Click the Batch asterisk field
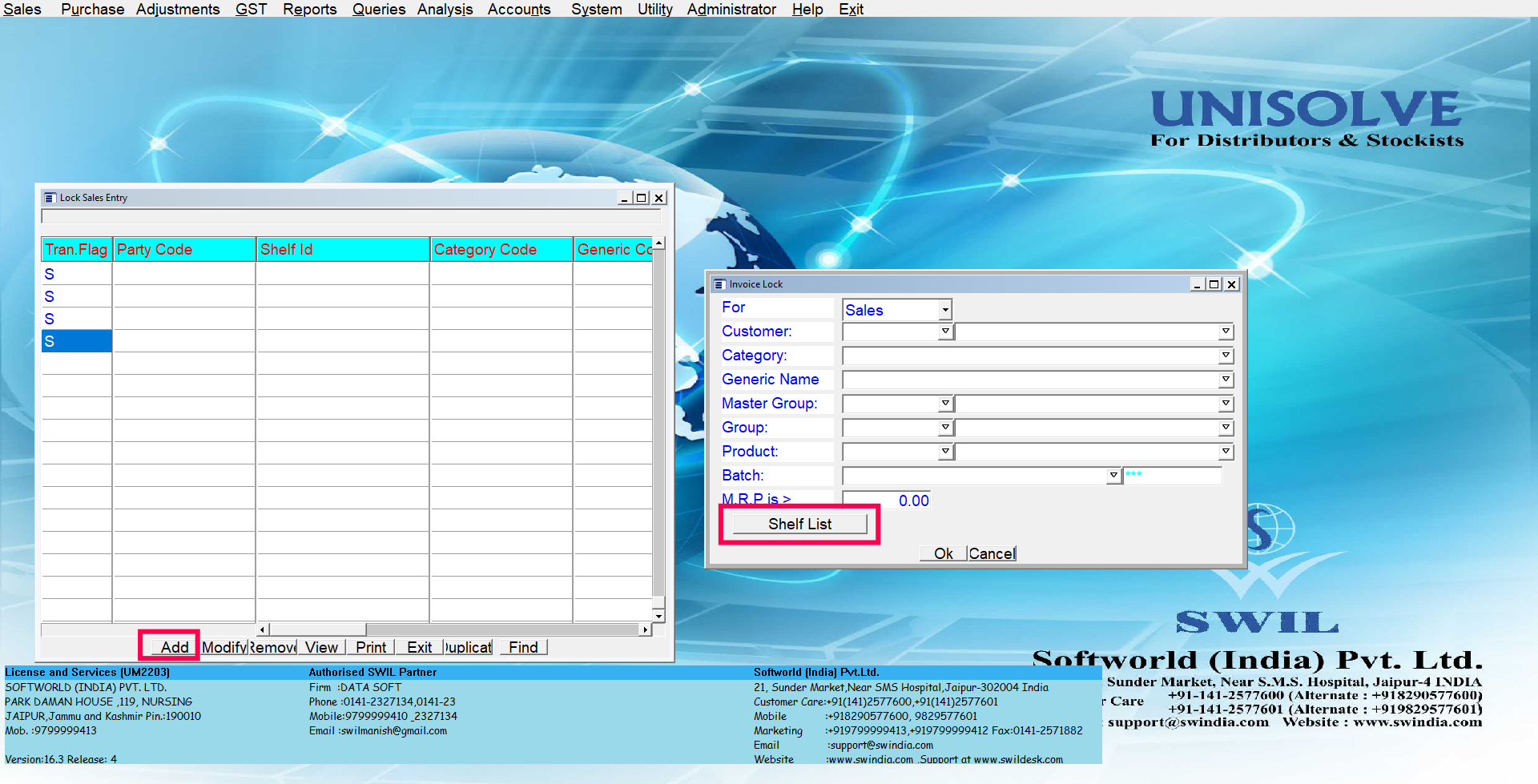 (x=1173, y=476)
